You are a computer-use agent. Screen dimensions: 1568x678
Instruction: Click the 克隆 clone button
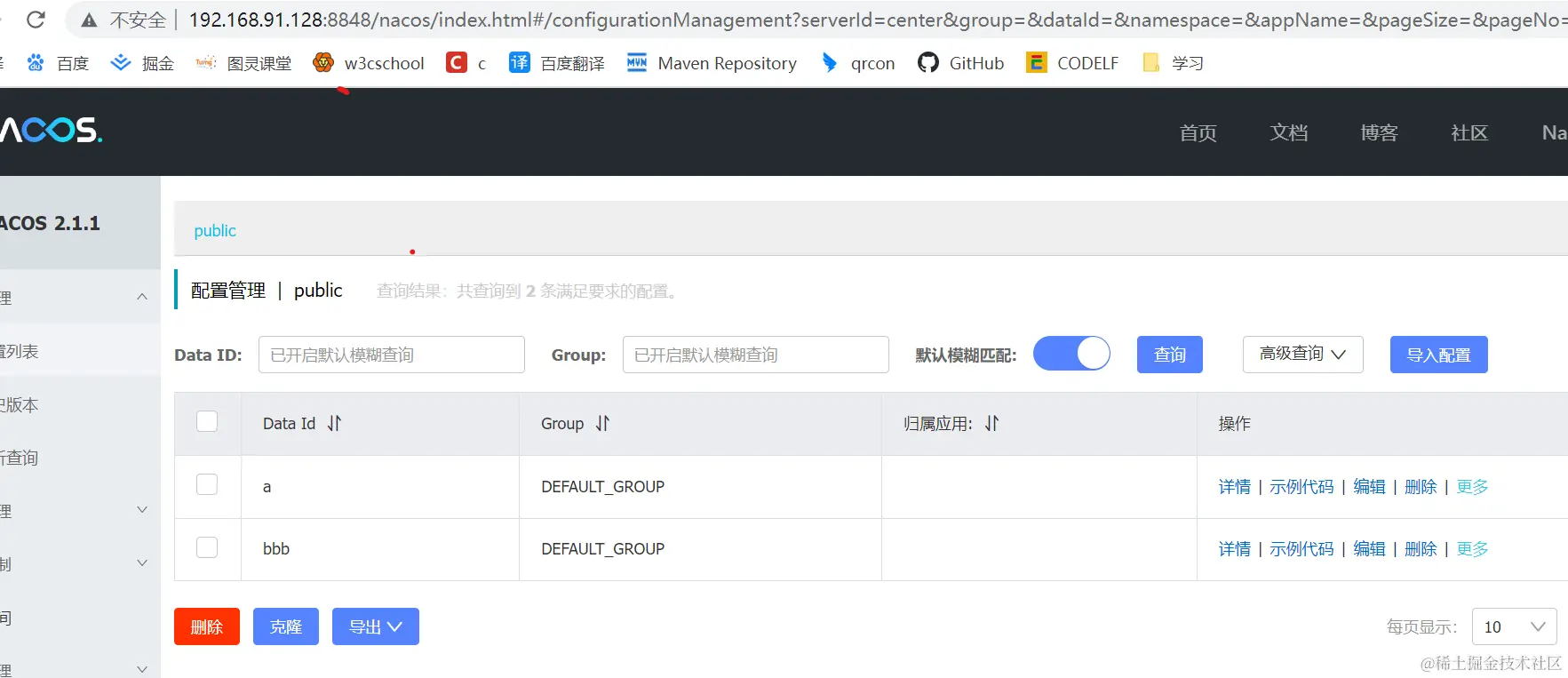click(x=286, y=626)
